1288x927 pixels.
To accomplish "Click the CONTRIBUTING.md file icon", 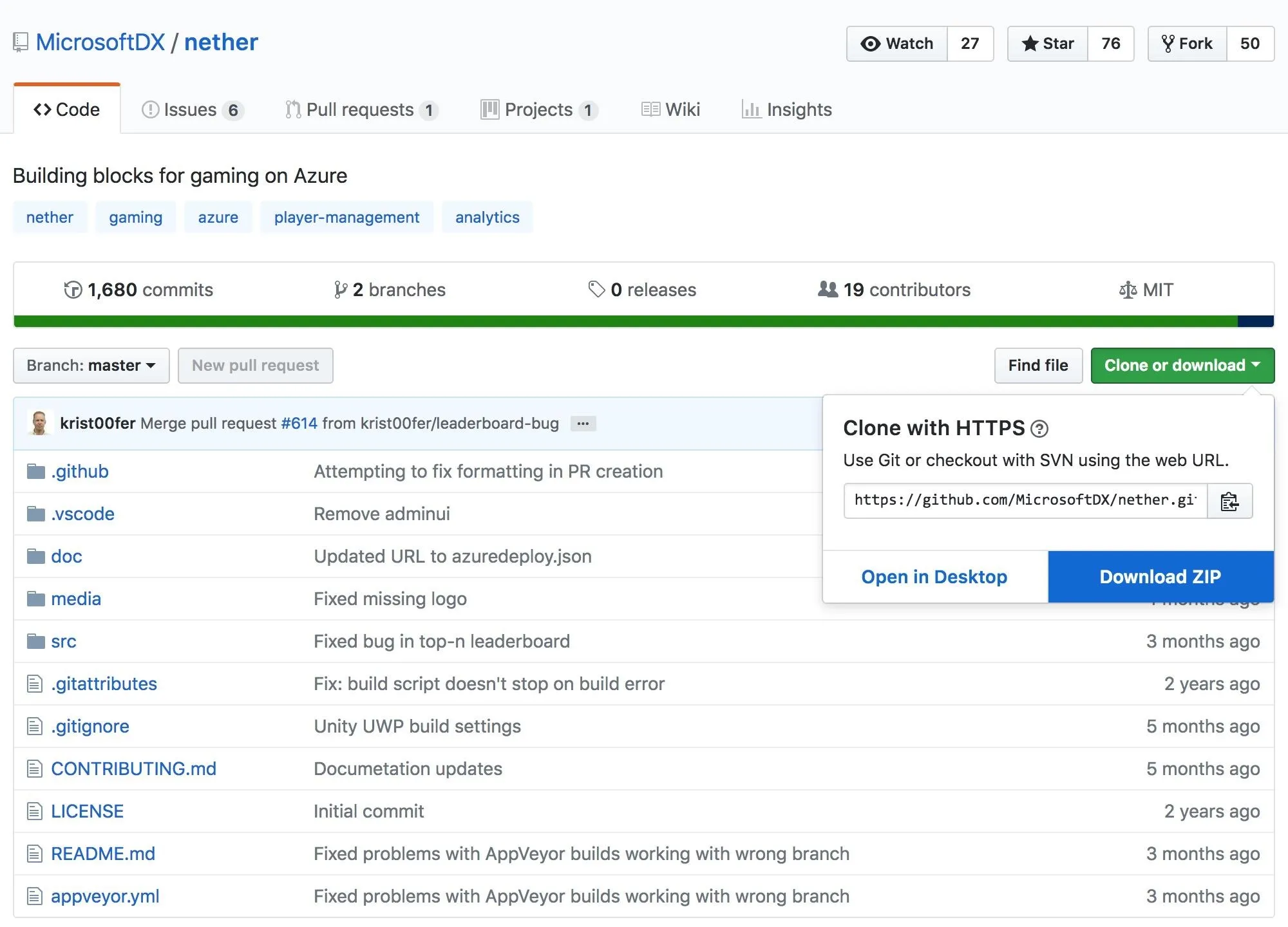I will (35, 769).
